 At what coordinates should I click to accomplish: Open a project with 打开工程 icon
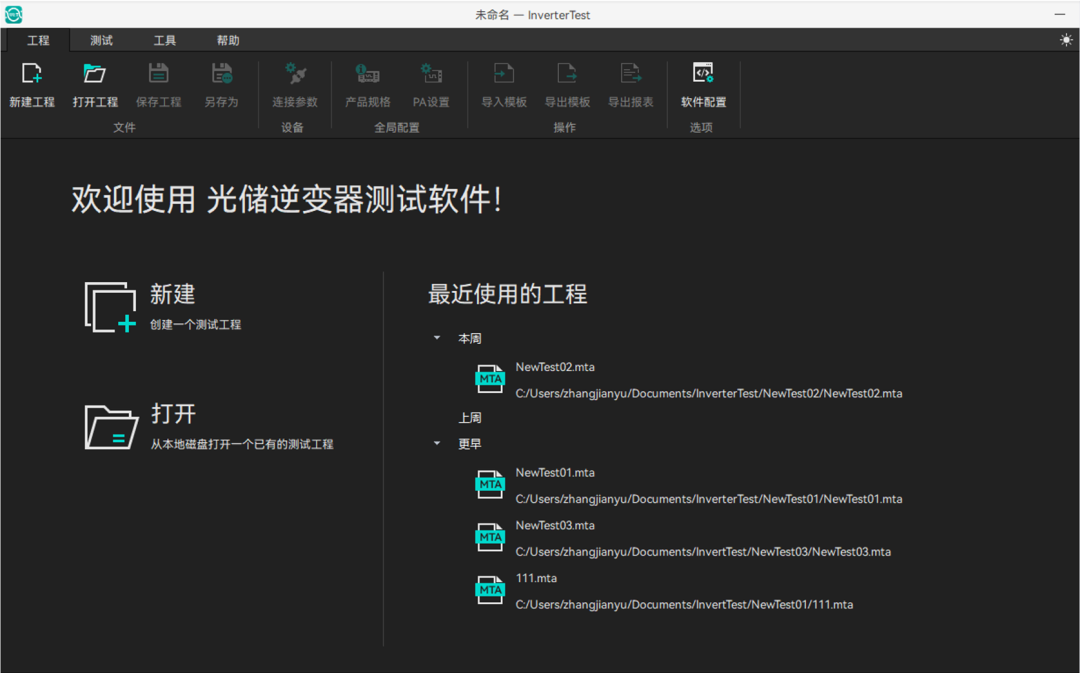pyautogui.click(x=95, y=74)
